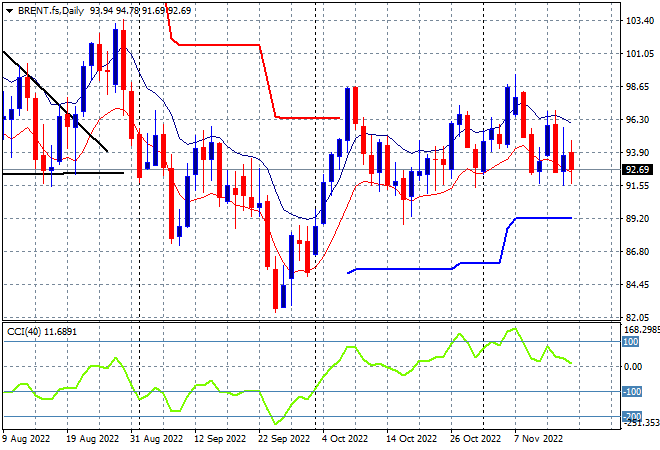660x450 pixels.
Task: Click the 89.20 price scale label
Action: coord(637,218)
